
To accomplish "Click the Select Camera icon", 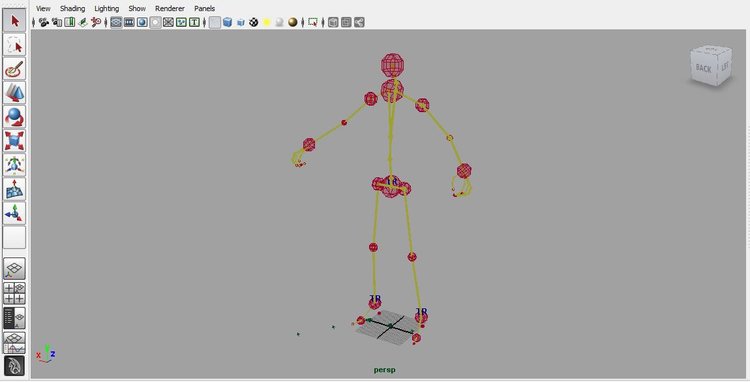I will pos(44,22).
